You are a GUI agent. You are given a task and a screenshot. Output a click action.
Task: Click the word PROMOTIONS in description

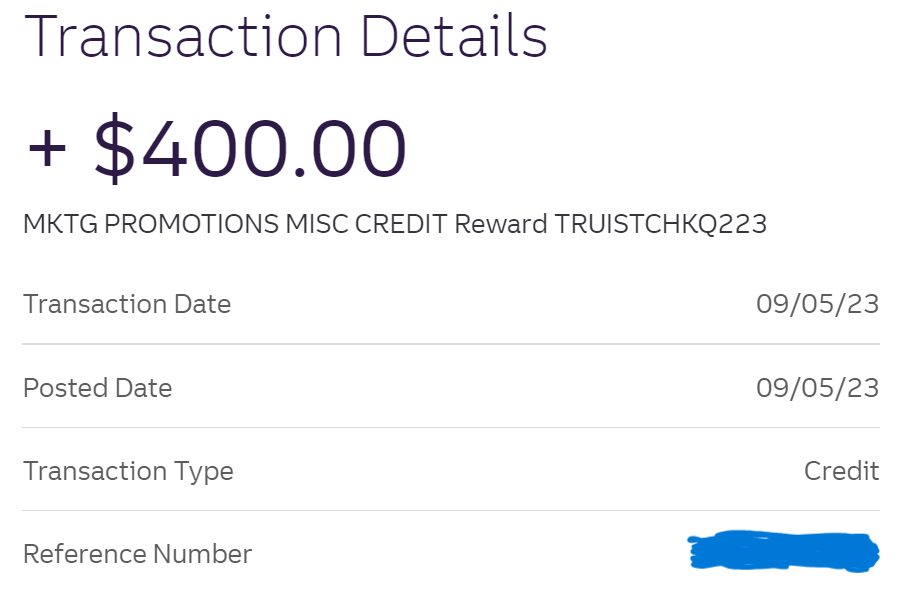(192, 224)
